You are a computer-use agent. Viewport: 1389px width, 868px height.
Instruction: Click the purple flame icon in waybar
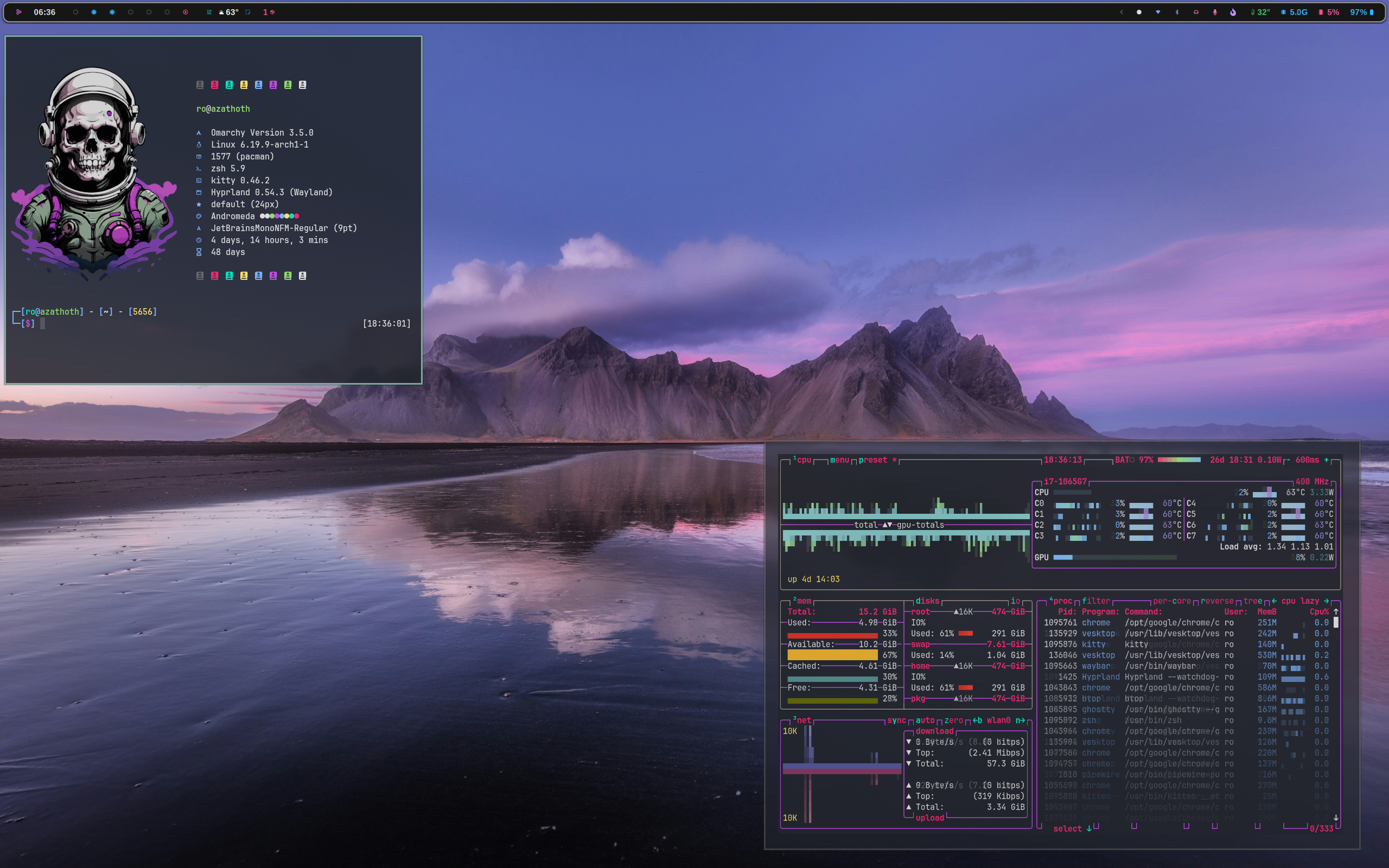tap(1233, 12)
